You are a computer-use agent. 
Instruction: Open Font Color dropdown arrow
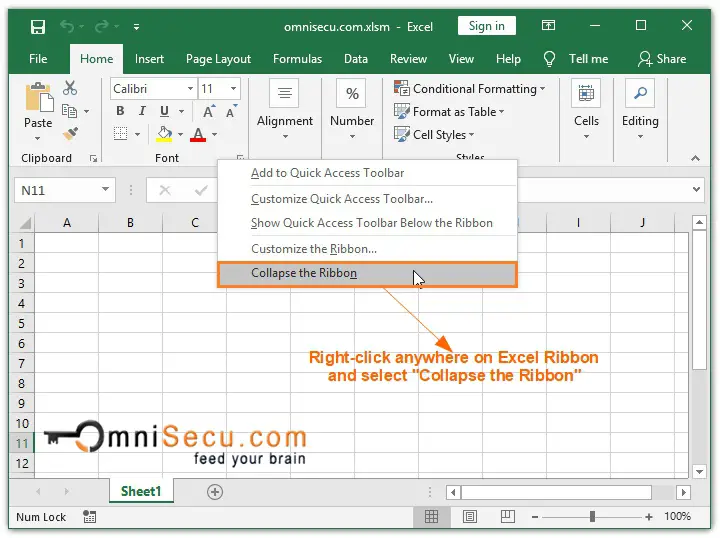(x=214, y=134)
